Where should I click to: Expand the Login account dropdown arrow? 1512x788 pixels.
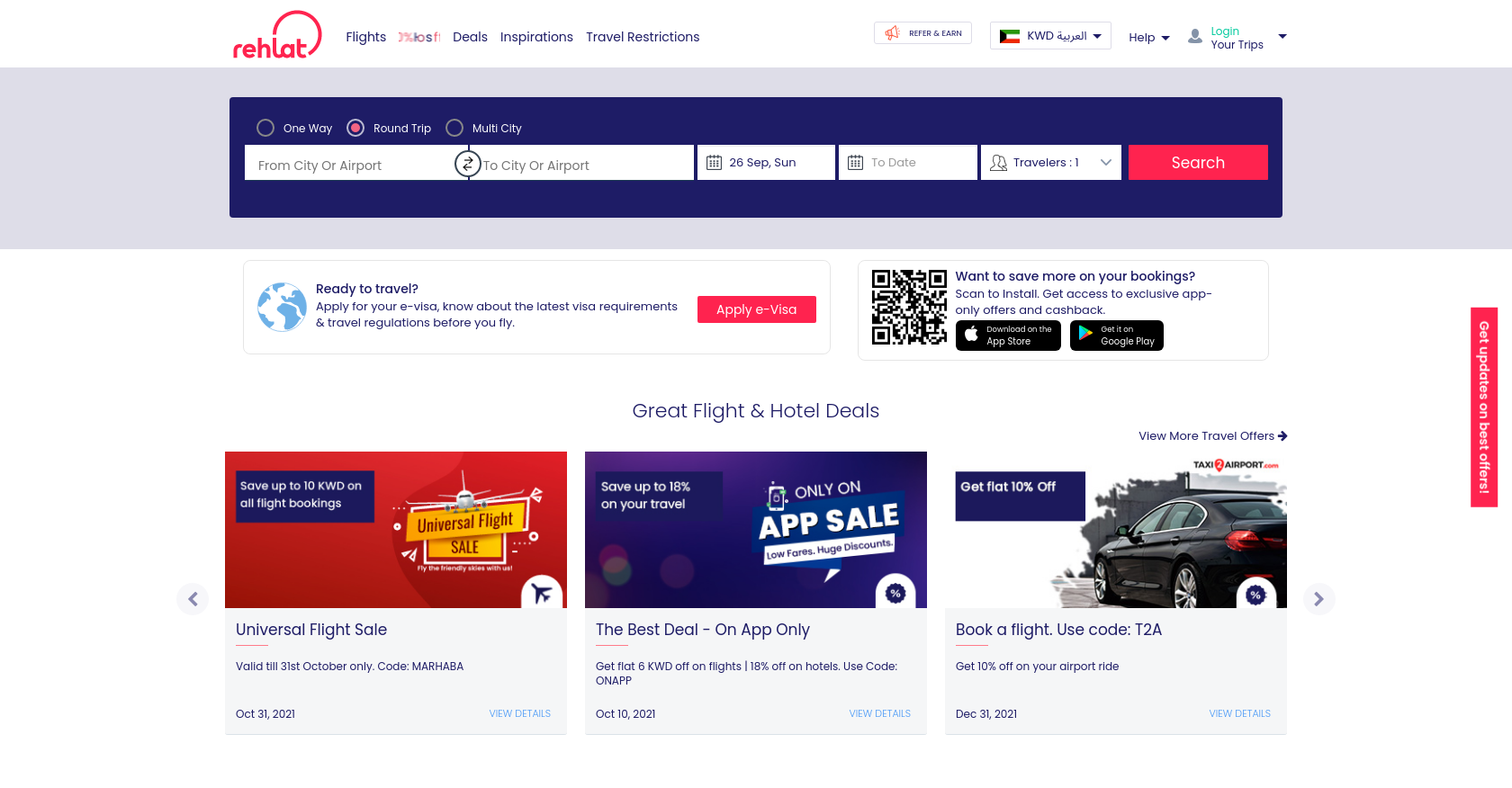[x=1282, y=37]
